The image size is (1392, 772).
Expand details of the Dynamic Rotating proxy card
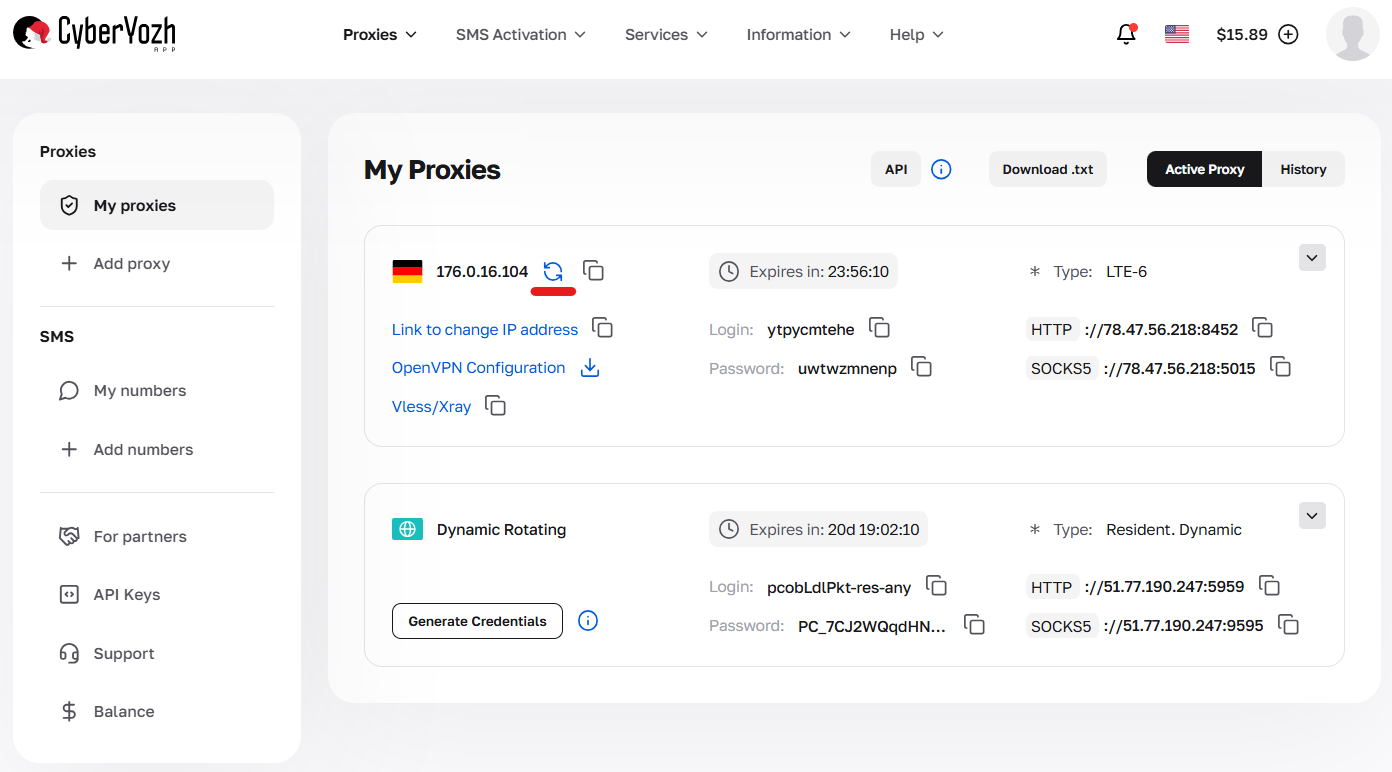tap(1312, 515)
